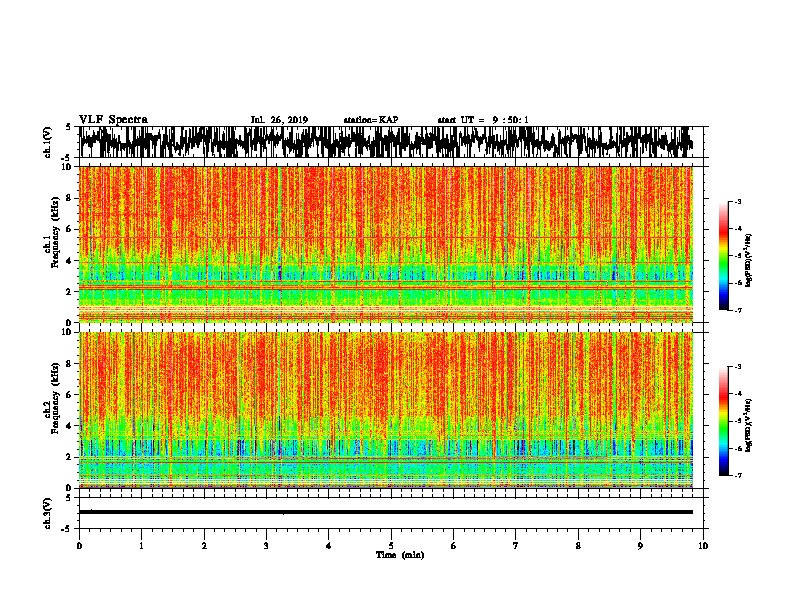This screenshot has width=792, height=612.
Task: Click time axis tick label "7"
Action: [516, 546]
